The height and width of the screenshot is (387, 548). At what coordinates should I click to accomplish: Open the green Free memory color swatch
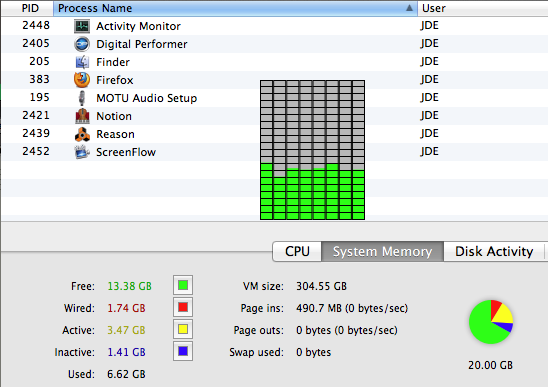pos(183,285)
